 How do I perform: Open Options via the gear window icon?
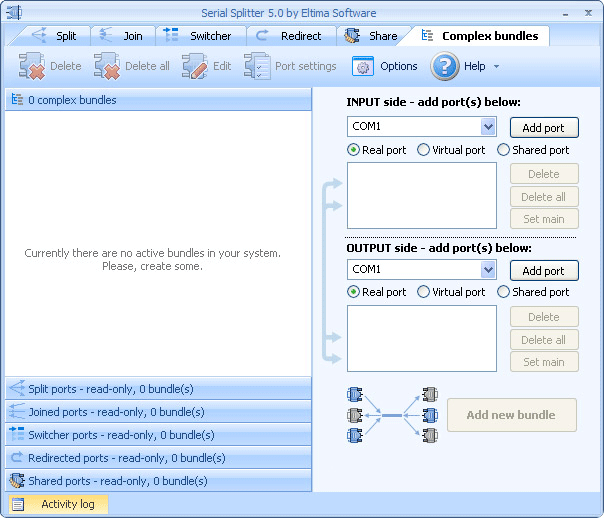pyautogui.click(x=362, y=67)
